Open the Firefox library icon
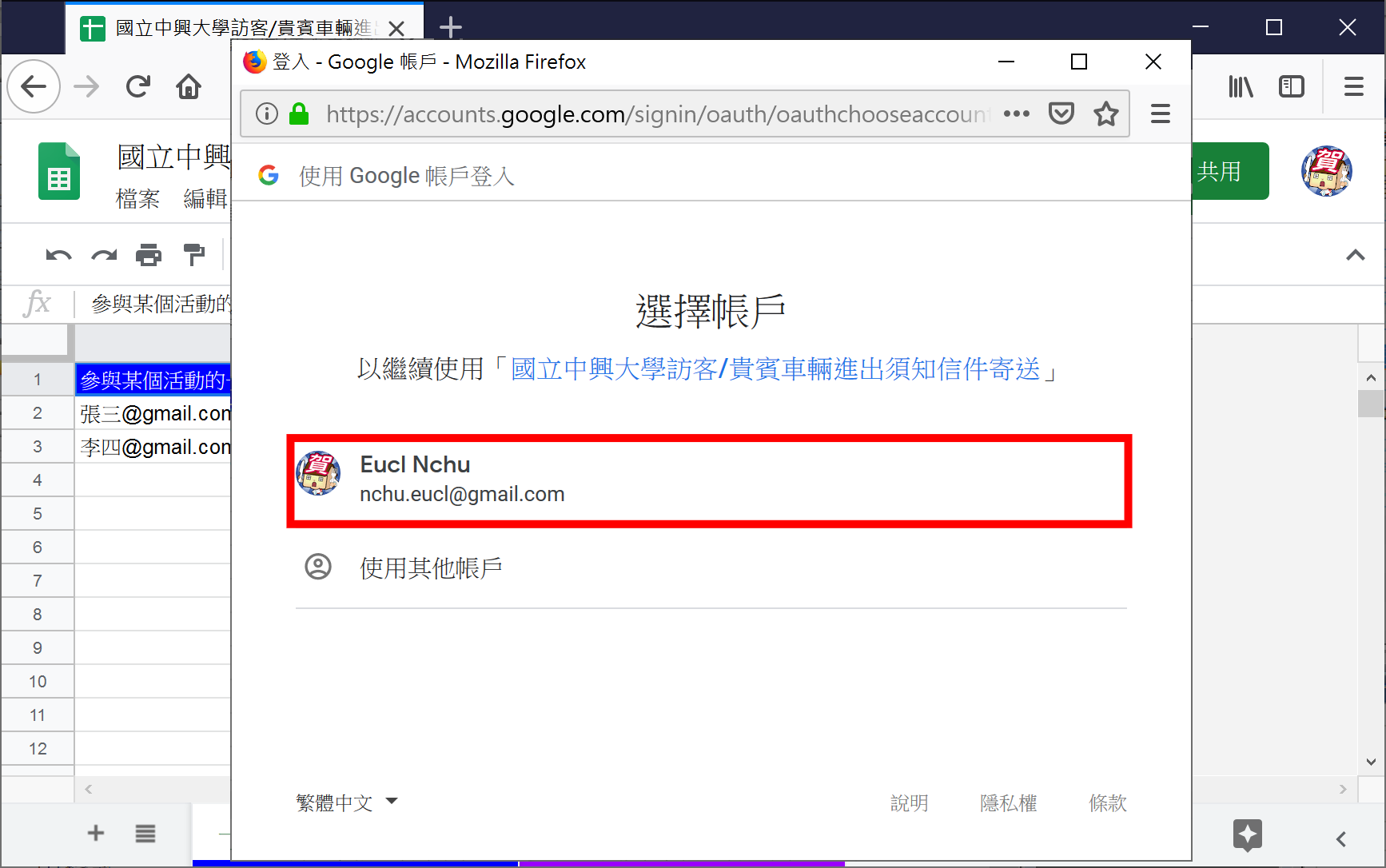 (x=1241, y=86)
